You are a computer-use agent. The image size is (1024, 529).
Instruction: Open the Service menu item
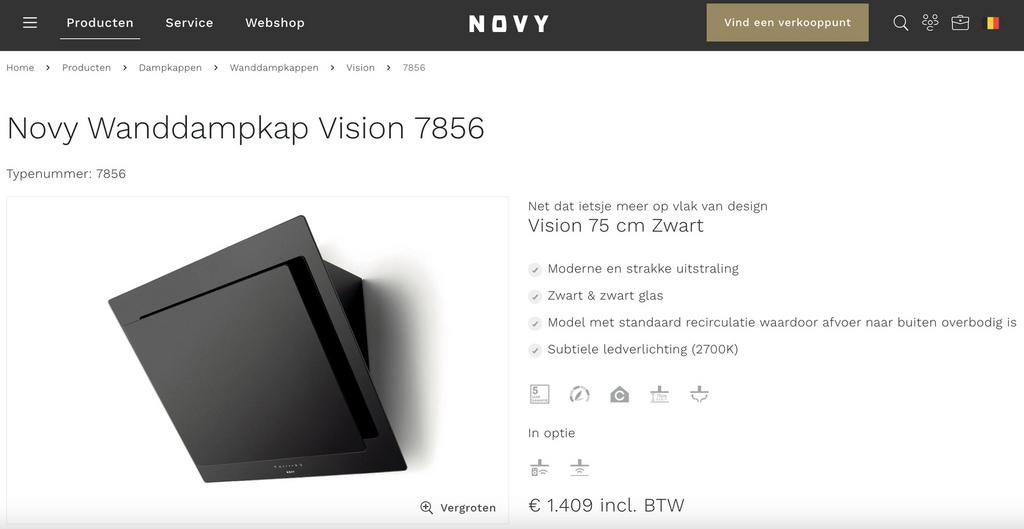click(x=189, y=23)
